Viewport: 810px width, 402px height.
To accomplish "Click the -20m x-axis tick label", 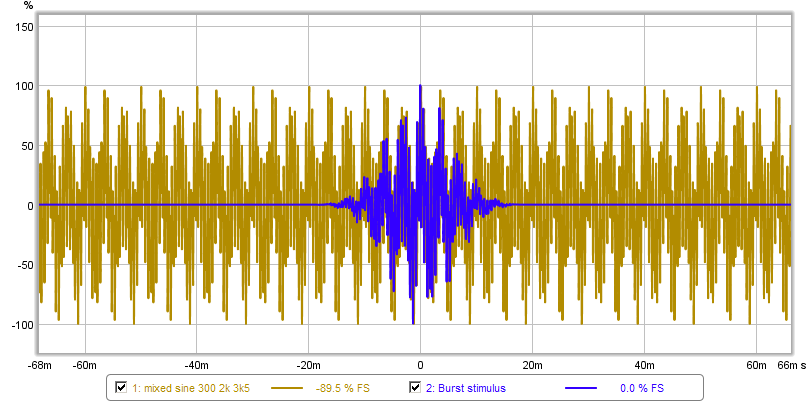I will coord(308,366).
